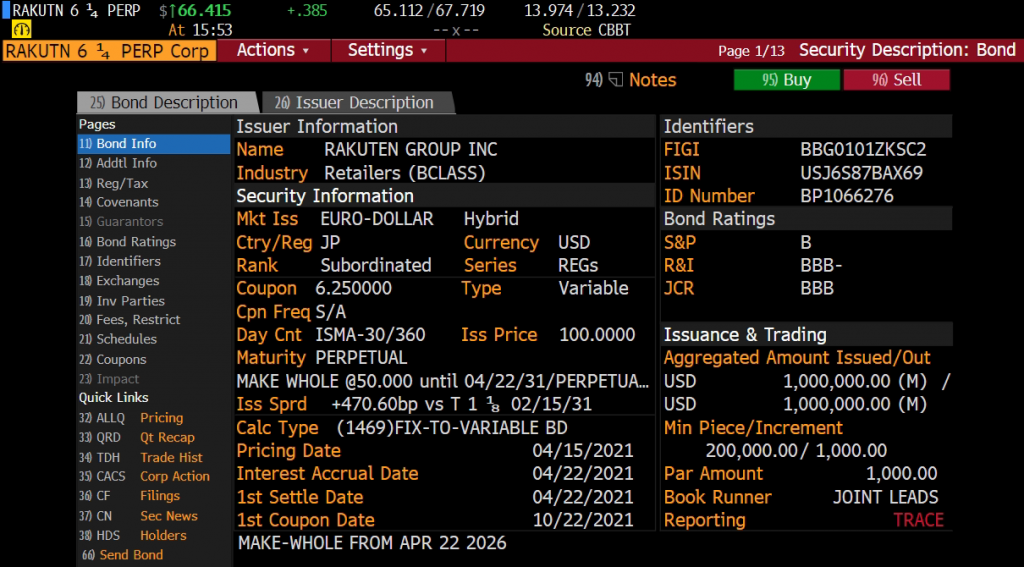Select the Bond Info page
This screenshot has width=1024, height=567.
[153, 144]
